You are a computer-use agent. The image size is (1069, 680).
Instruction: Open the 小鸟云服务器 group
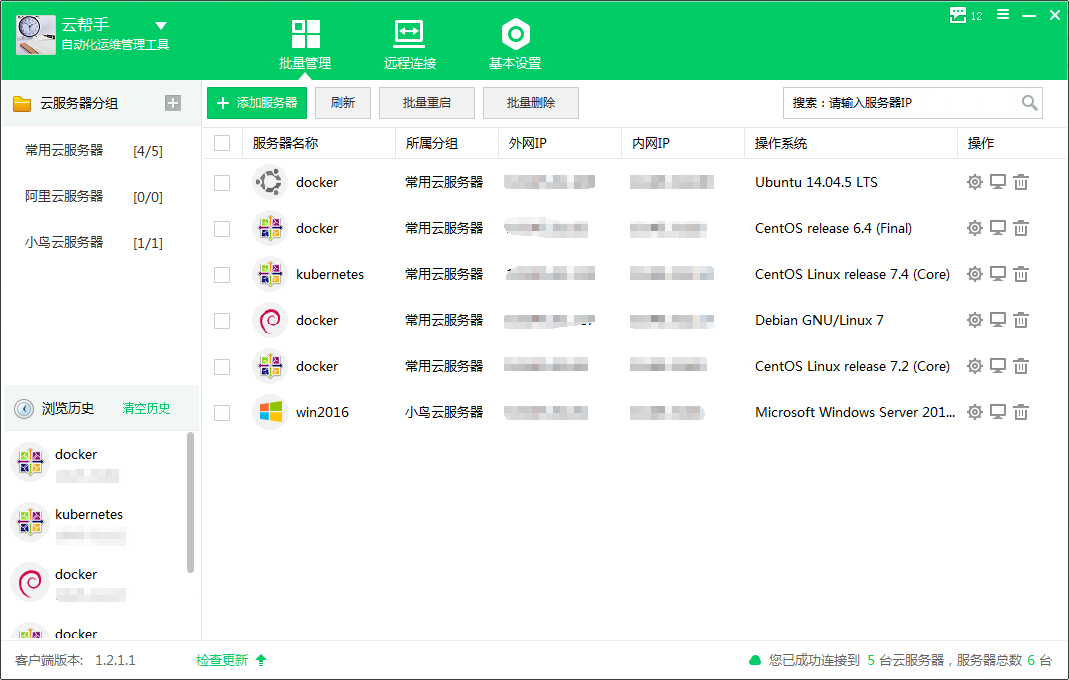[x=64, y=242]
